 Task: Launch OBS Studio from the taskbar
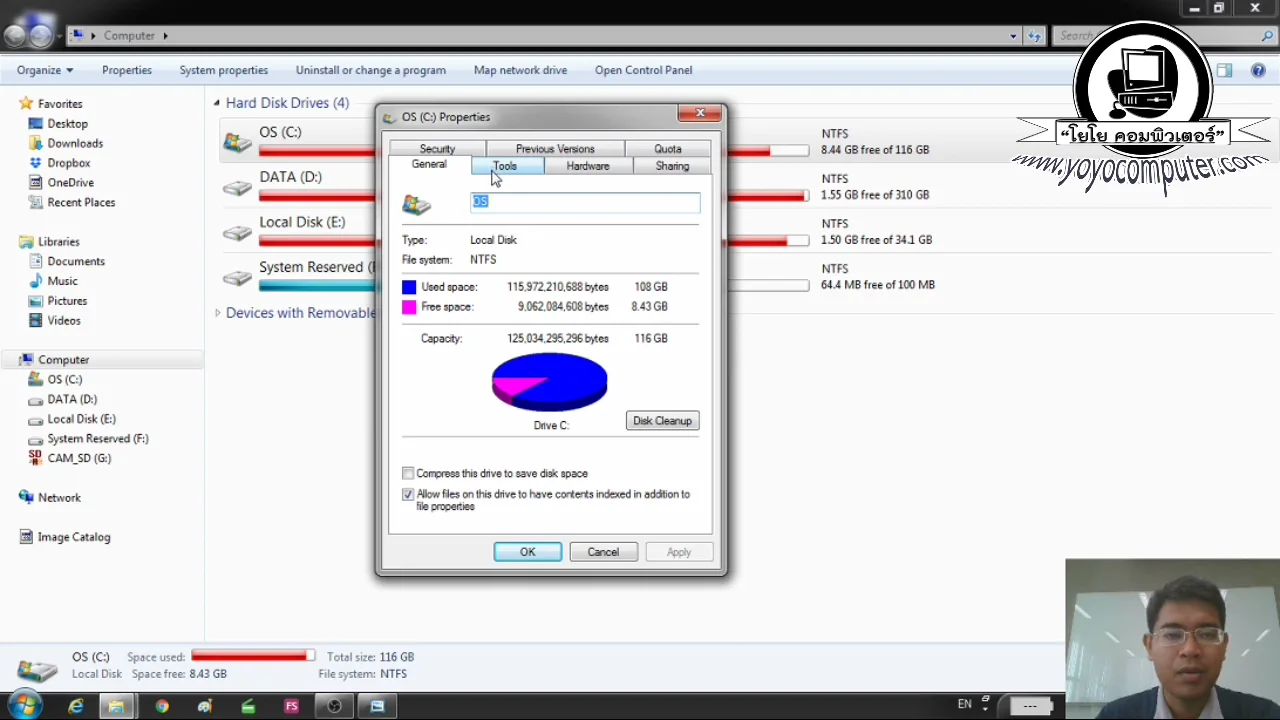pos(334,707)
